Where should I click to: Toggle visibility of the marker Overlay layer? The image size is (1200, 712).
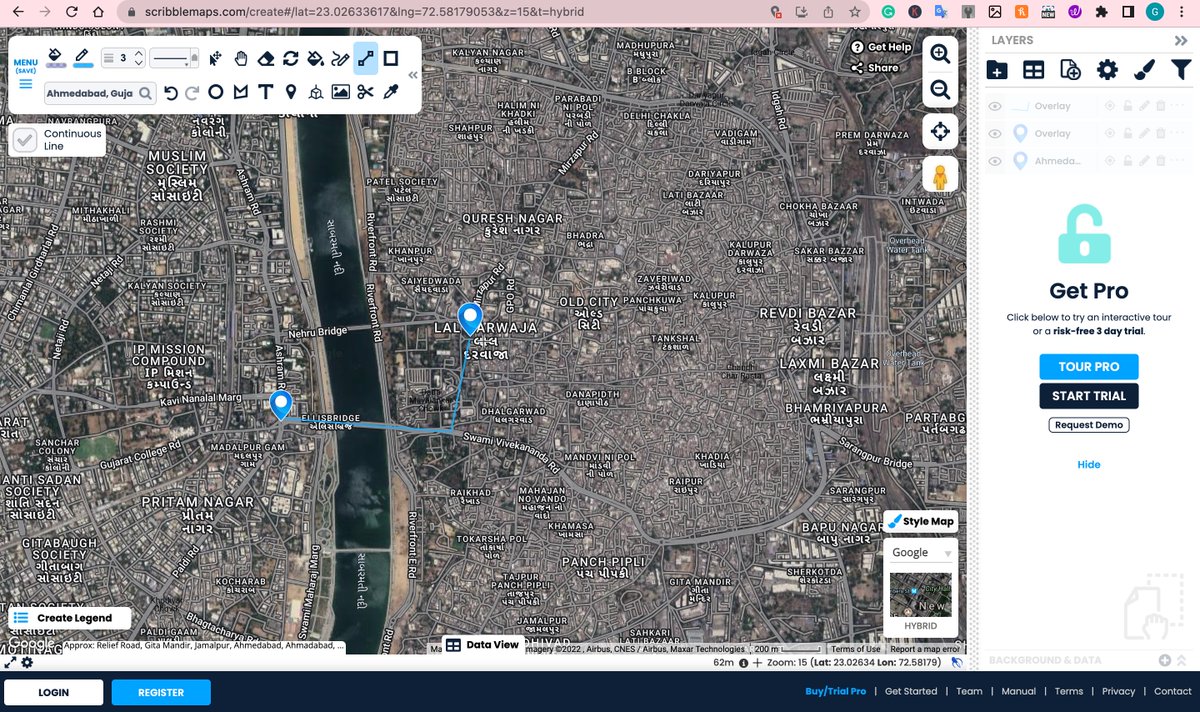click(x=995, y=133)
